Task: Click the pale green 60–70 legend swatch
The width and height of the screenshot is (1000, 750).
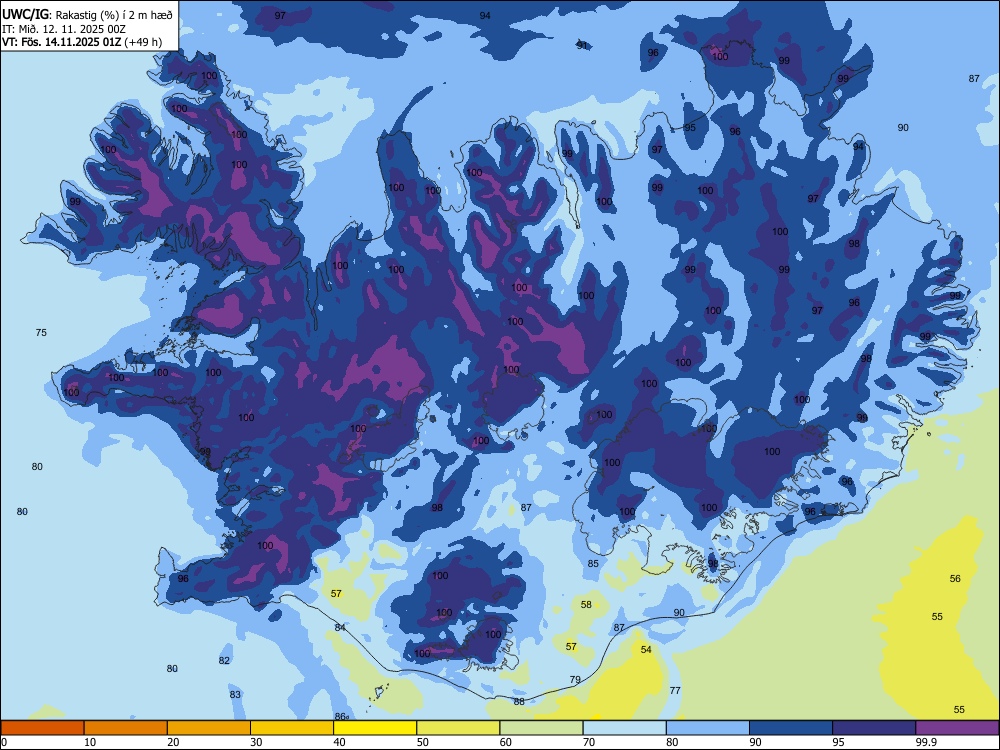Action: (x=541, y=728)
